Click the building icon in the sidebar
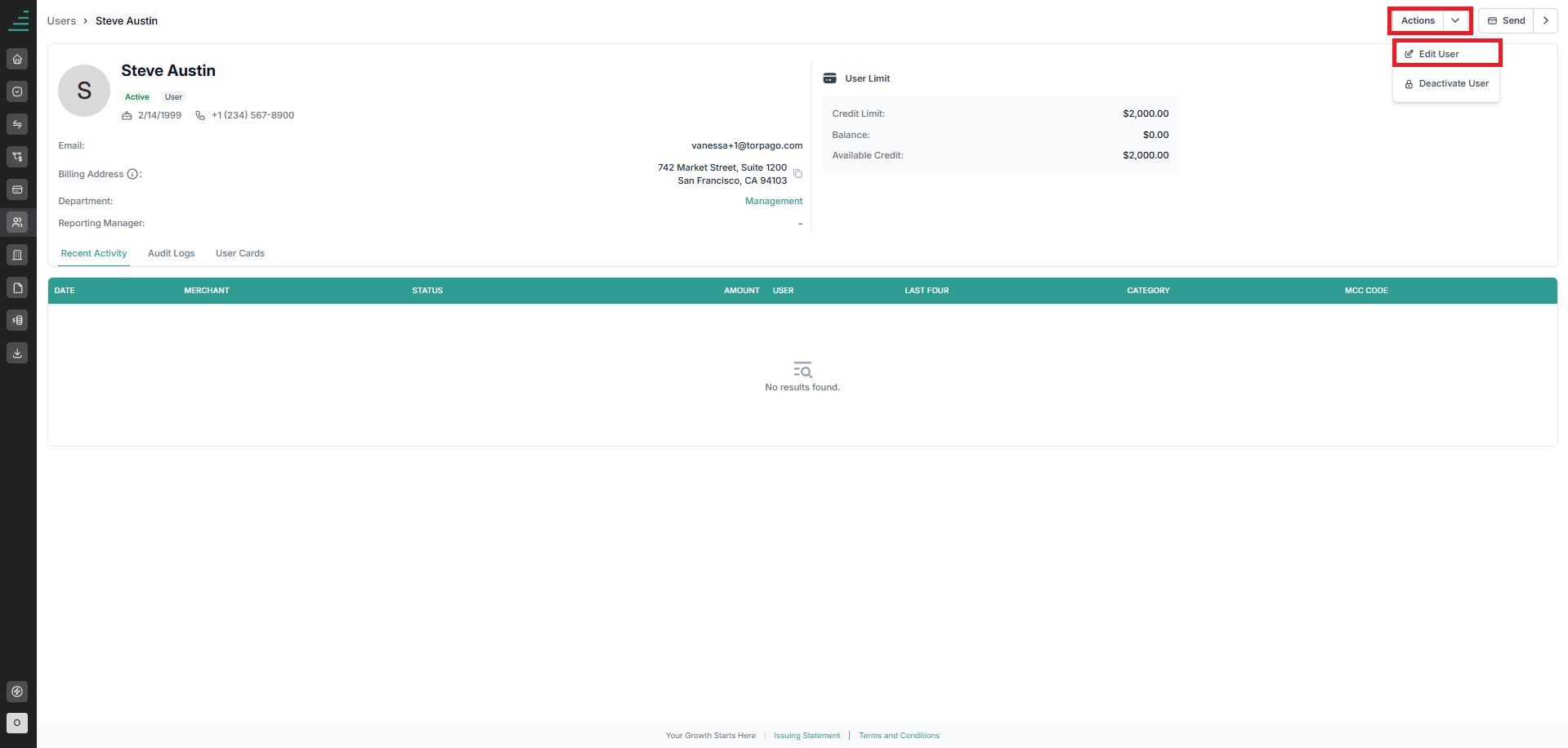The width and height of the screenshot is (1568, 748). click(x=17, y=255)
